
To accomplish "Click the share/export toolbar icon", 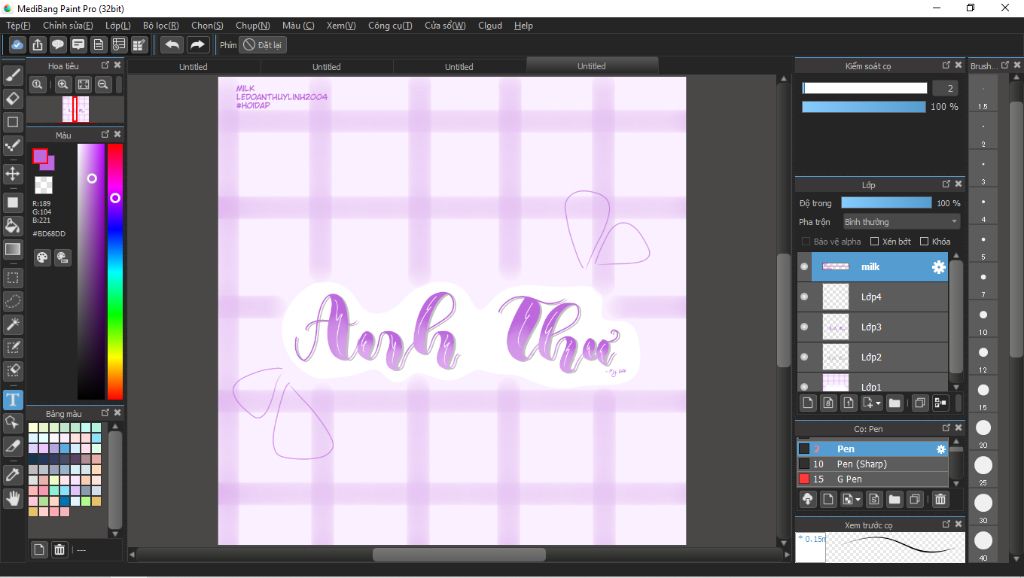I will [x=38, y=45].
